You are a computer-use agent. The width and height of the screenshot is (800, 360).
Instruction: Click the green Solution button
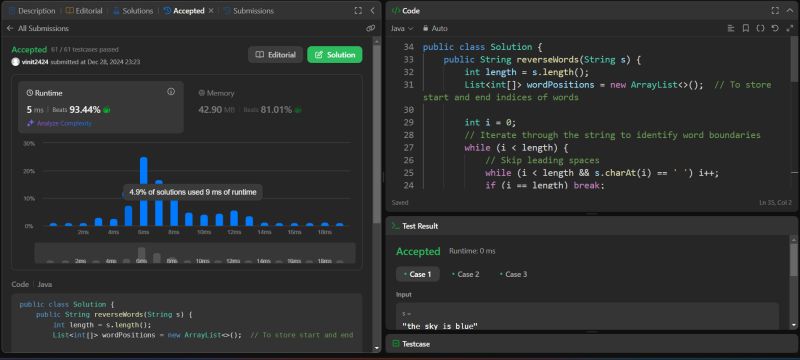coord(335,55)
